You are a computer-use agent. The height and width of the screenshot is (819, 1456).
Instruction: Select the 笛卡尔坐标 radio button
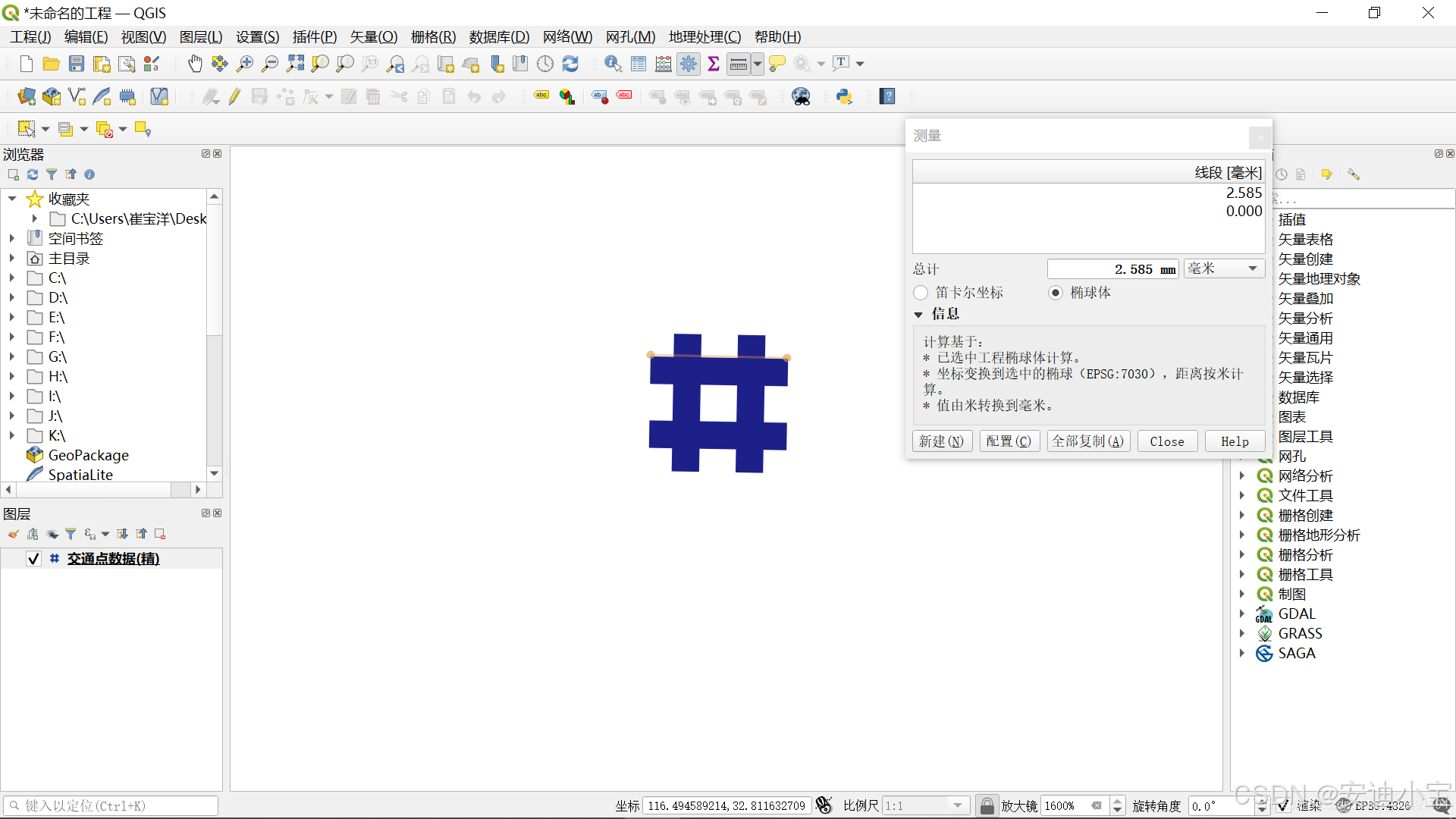point(921,293)
